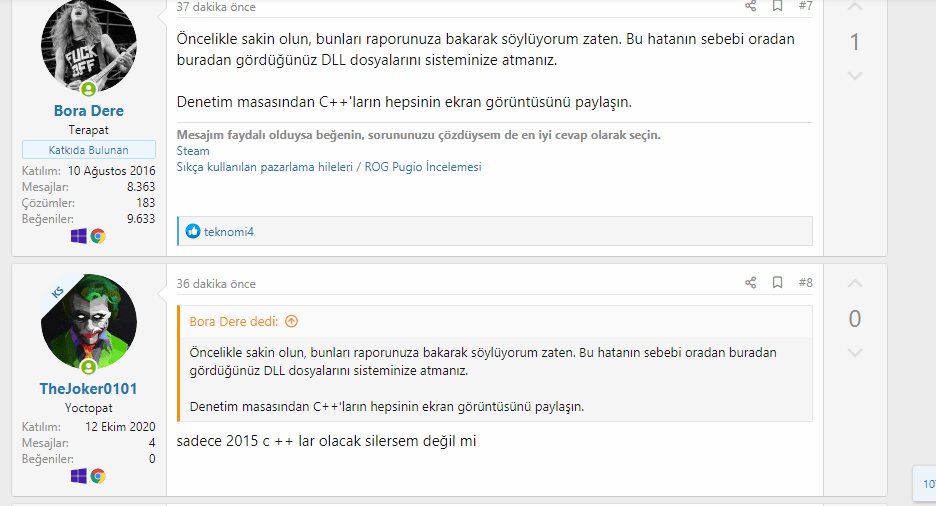
Task: Bookmark post #8 by TheJoker0101
Action: point(777,283)
